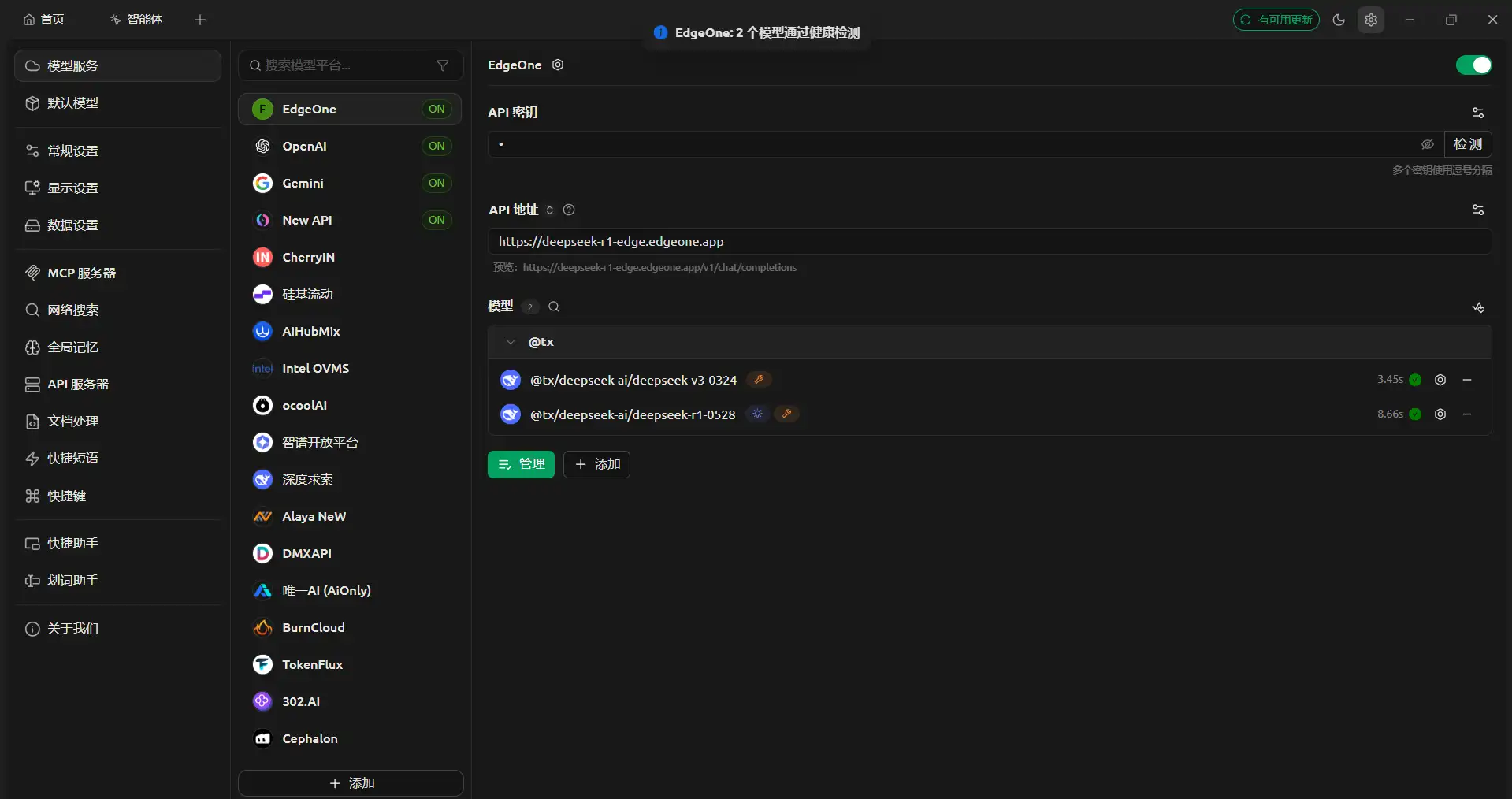Toggle the EdgeOne provider enable switch

tap(1473, 65)
